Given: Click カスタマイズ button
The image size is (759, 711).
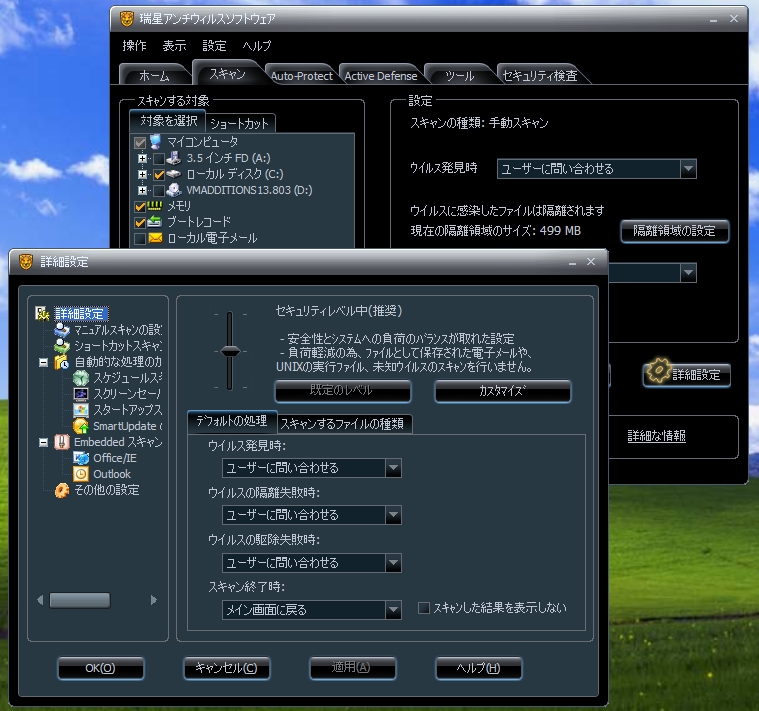Looking at the screenshot, I should (502, 391).
